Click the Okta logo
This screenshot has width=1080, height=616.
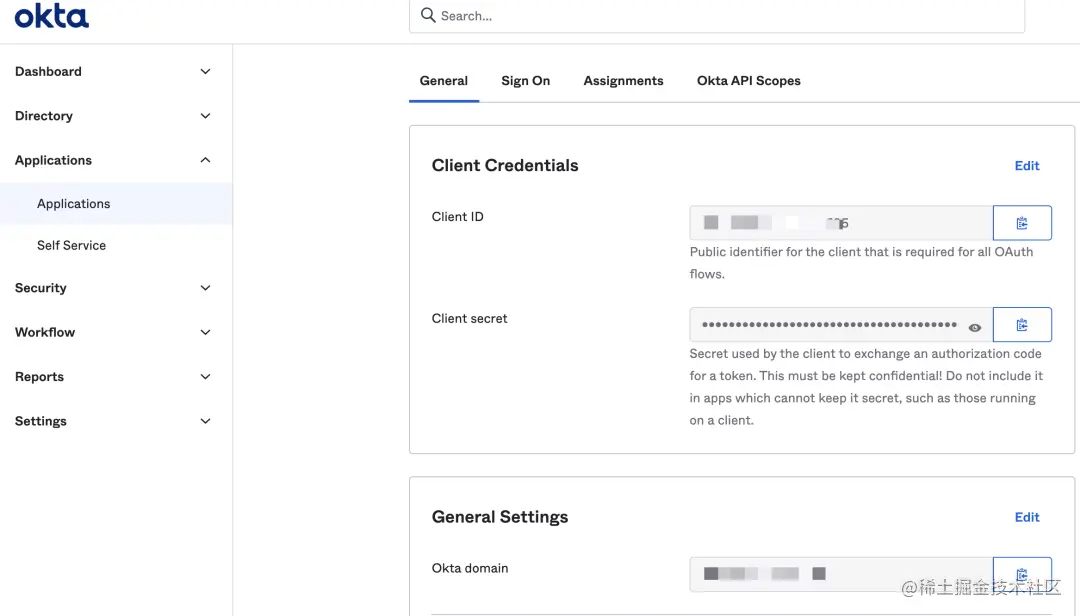coord(52,15)
